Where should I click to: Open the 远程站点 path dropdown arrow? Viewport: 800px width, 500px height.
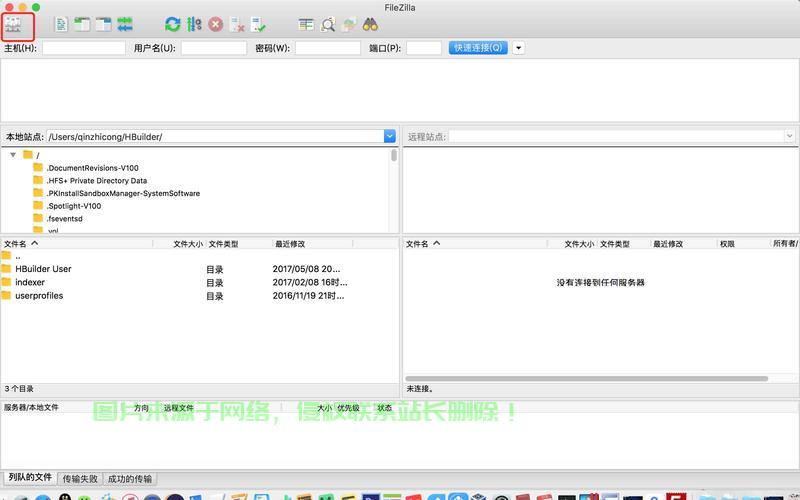pyautogui.click(x=789, y=136)
